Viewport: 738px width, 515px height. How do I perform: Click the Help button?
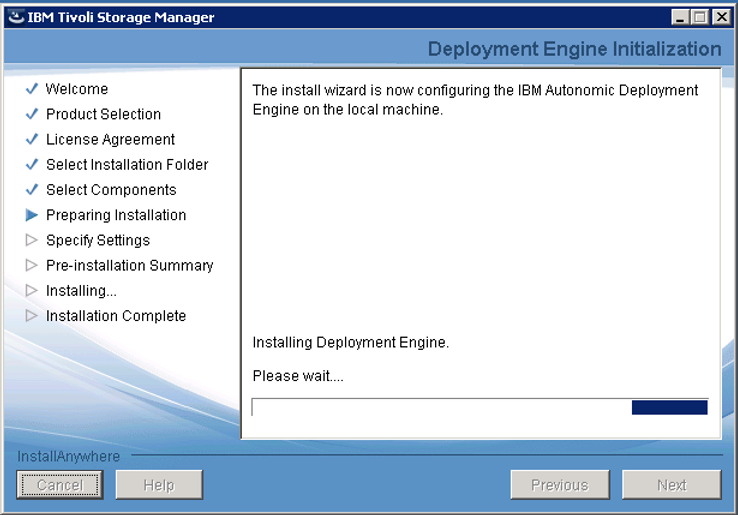click(x=159, y=484)
